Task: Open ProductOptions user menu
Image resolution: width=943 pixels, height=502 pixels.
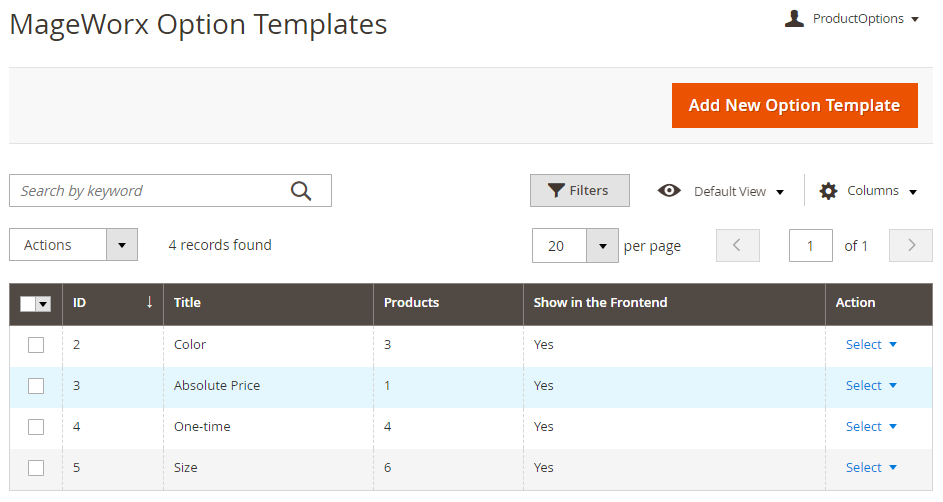Action: coord(866,19)
